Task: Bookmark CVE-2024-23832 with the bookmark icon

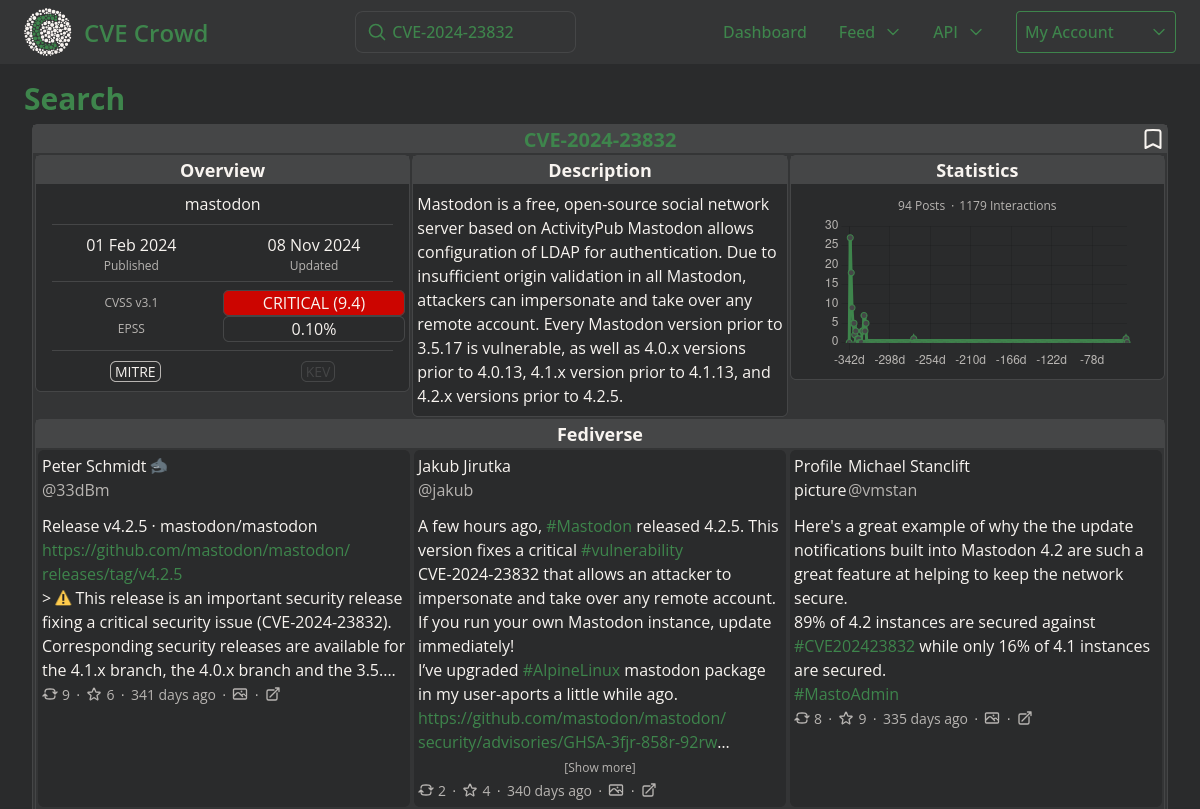Action: coord(1153,139)
